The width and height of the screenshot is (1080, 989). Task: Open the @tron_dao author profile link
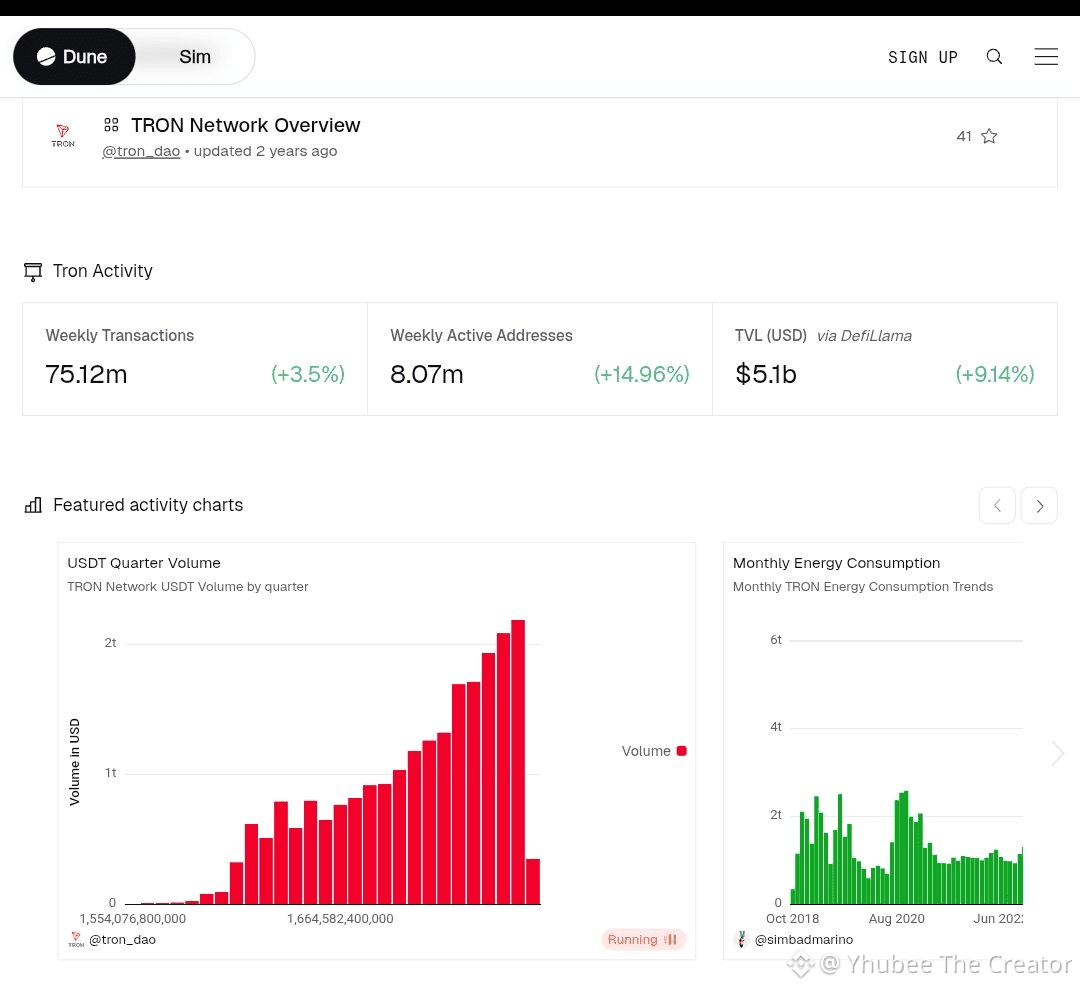(x=141, y=152)
